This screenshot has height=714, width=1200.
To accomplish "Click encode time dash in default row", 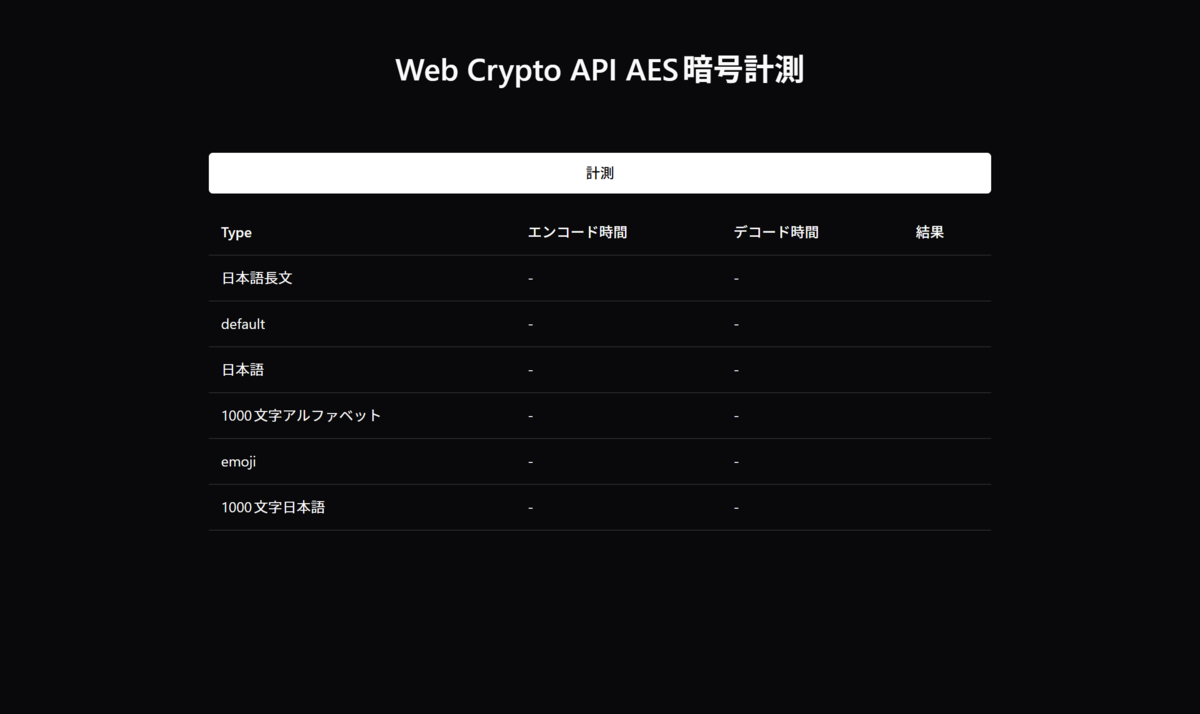I will click(531, 325).
